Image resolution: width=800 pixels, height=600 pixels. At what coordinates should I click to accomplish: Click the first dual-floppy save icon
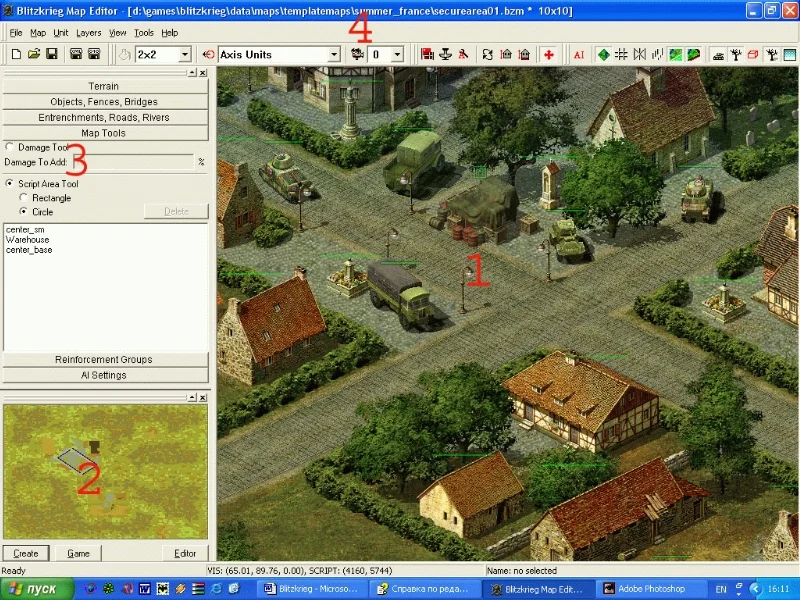76,54
